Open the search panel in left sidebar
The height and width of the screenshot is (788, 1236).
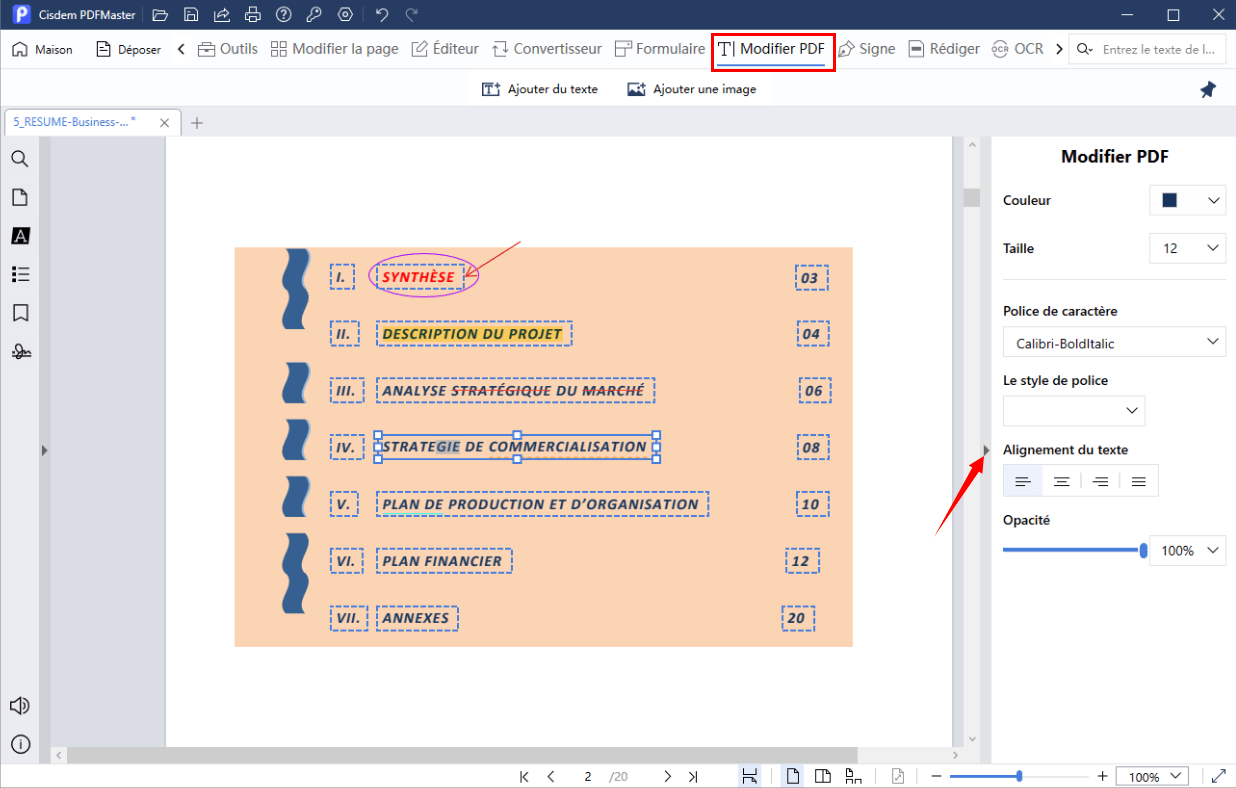click(x=20, y=159)
